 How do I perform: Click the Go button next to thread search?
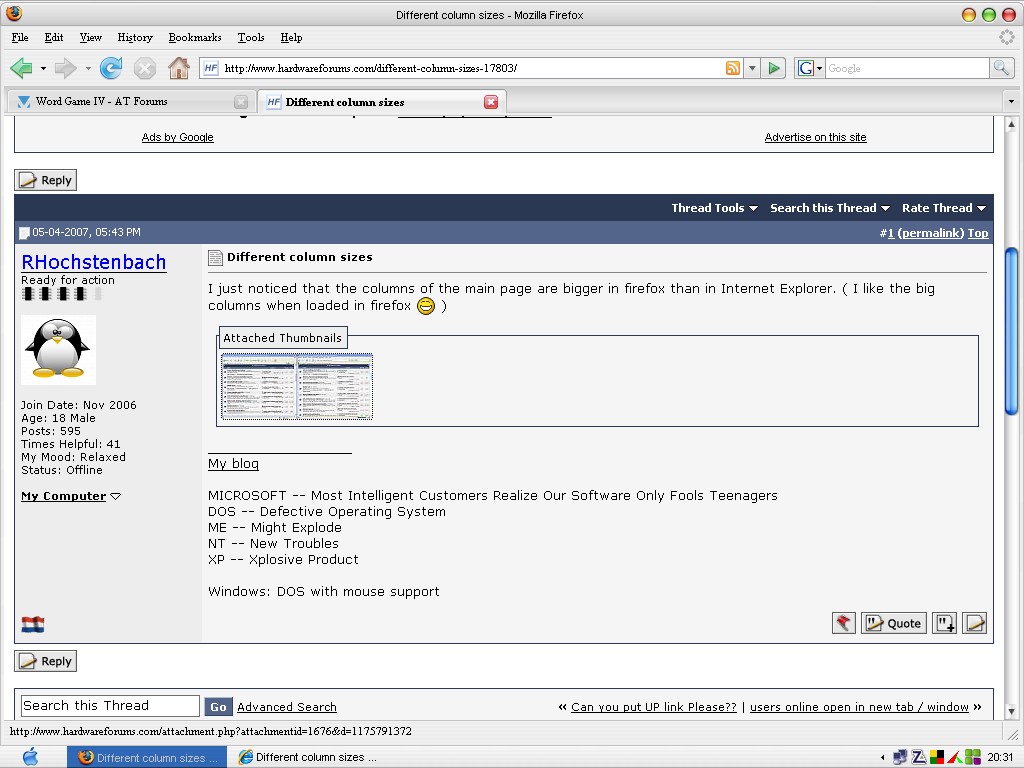218,707
